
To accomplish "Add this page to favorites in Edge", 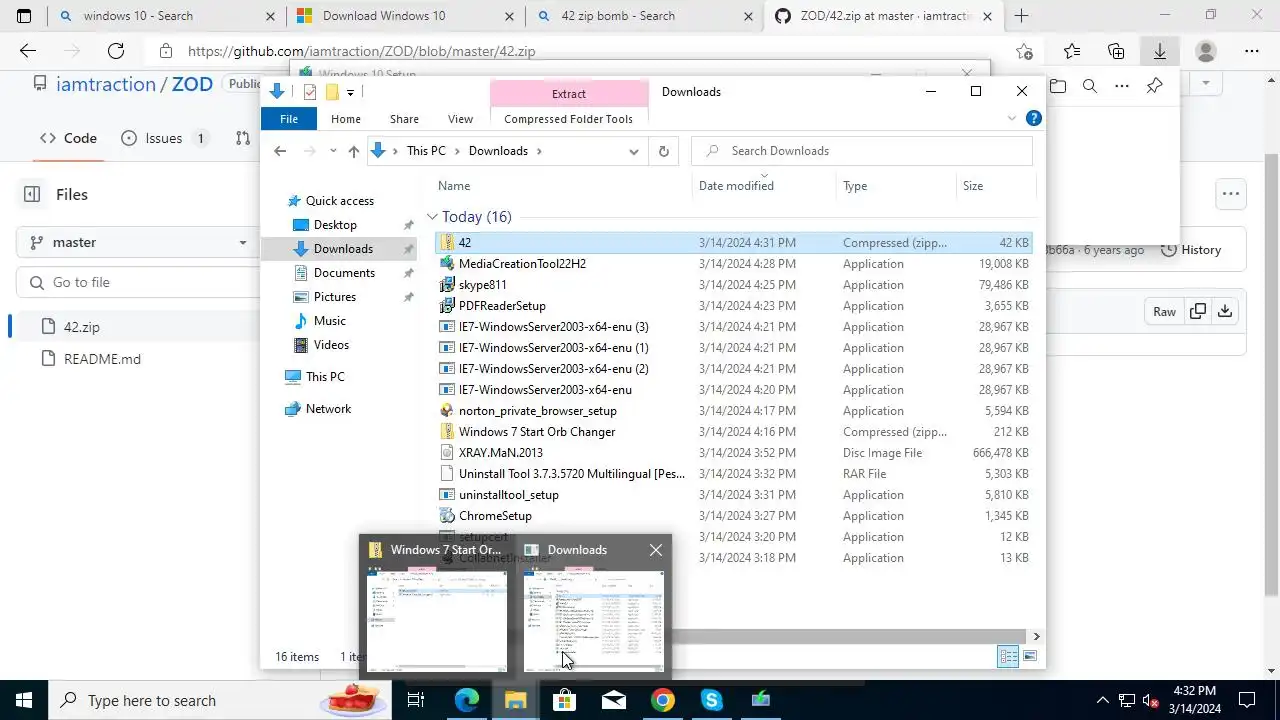I will (x=1024, y=51).
